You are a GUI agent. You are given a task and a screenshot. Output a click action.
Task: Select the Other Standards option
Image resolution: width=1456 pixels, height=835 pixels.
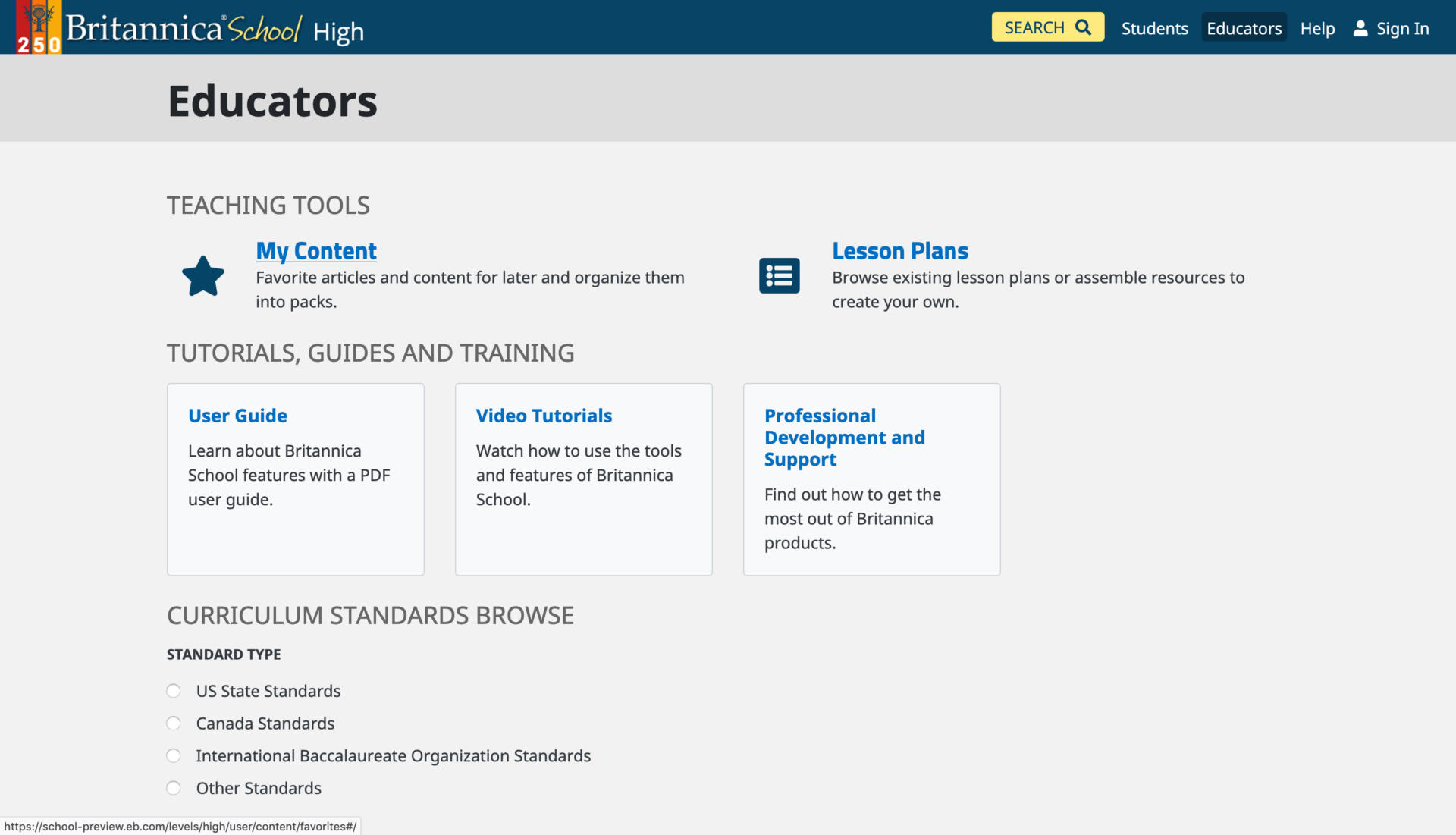[173, 788]
